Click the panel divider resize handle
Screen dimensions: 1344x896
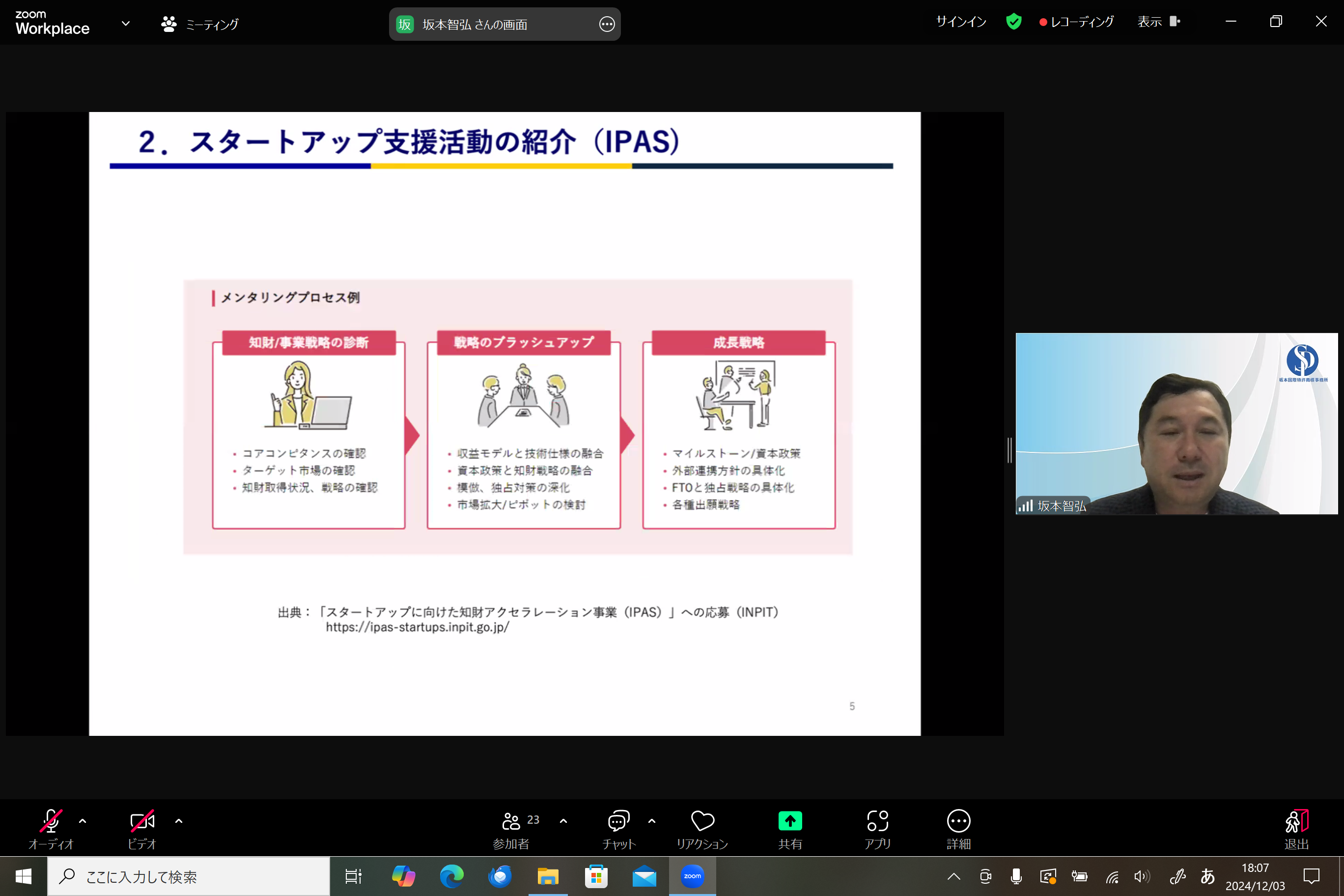click(1009, 450)
